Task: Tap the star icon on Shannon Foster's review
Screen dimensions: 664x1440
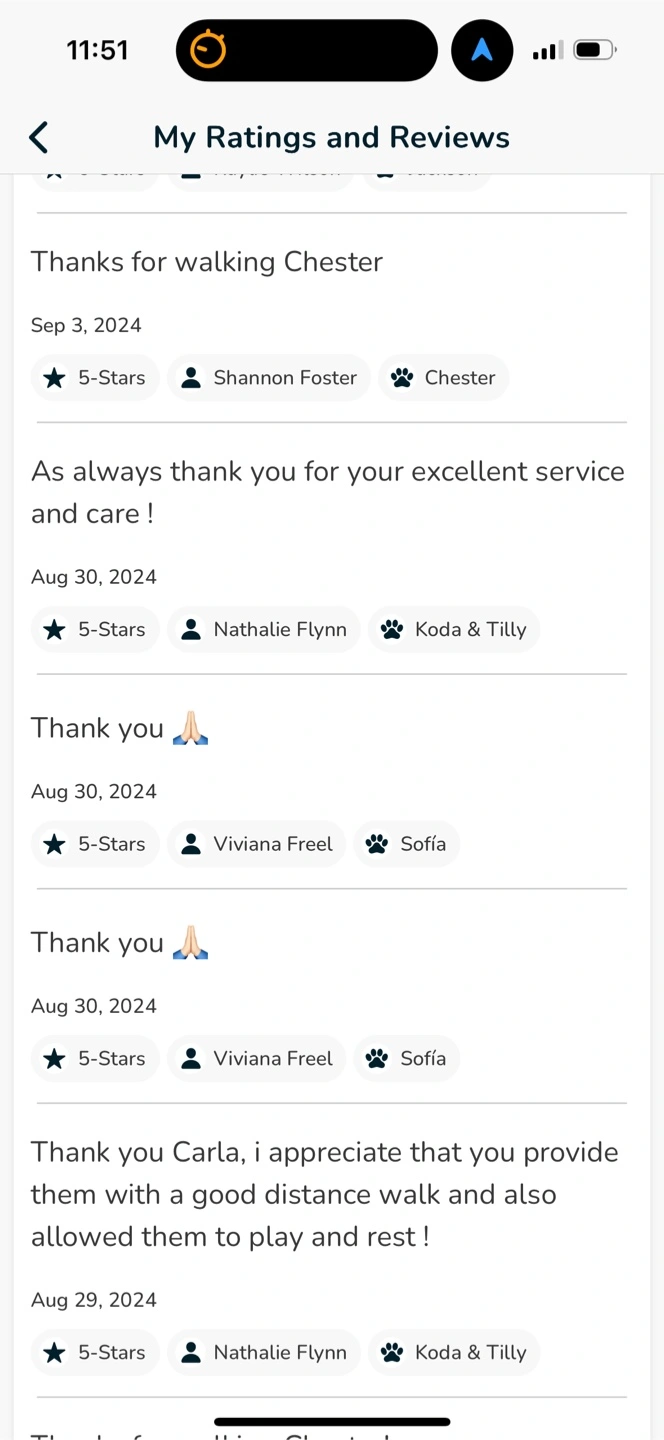Action: (55, 378)
